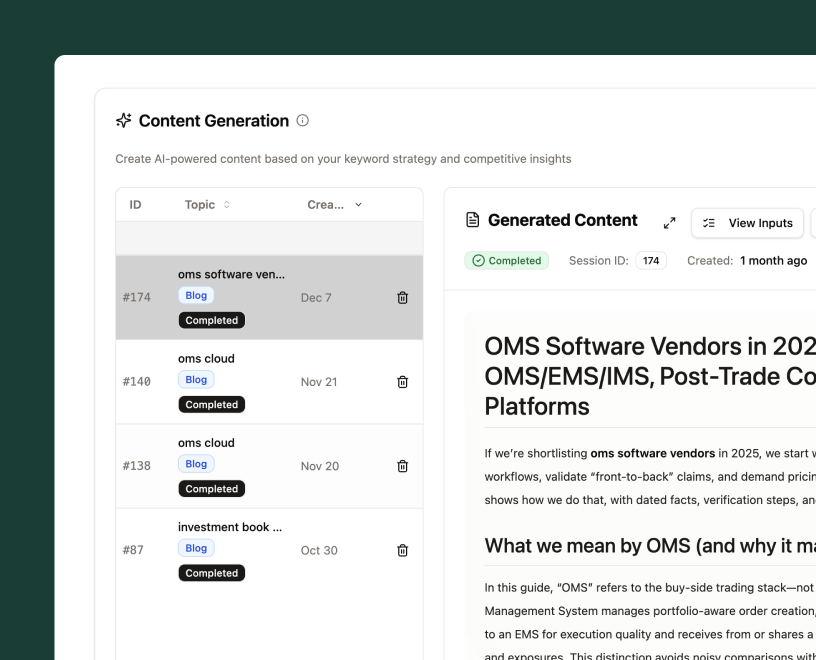Delete session #138 via trash icon
816x660 pixels.
coord(402,466)
